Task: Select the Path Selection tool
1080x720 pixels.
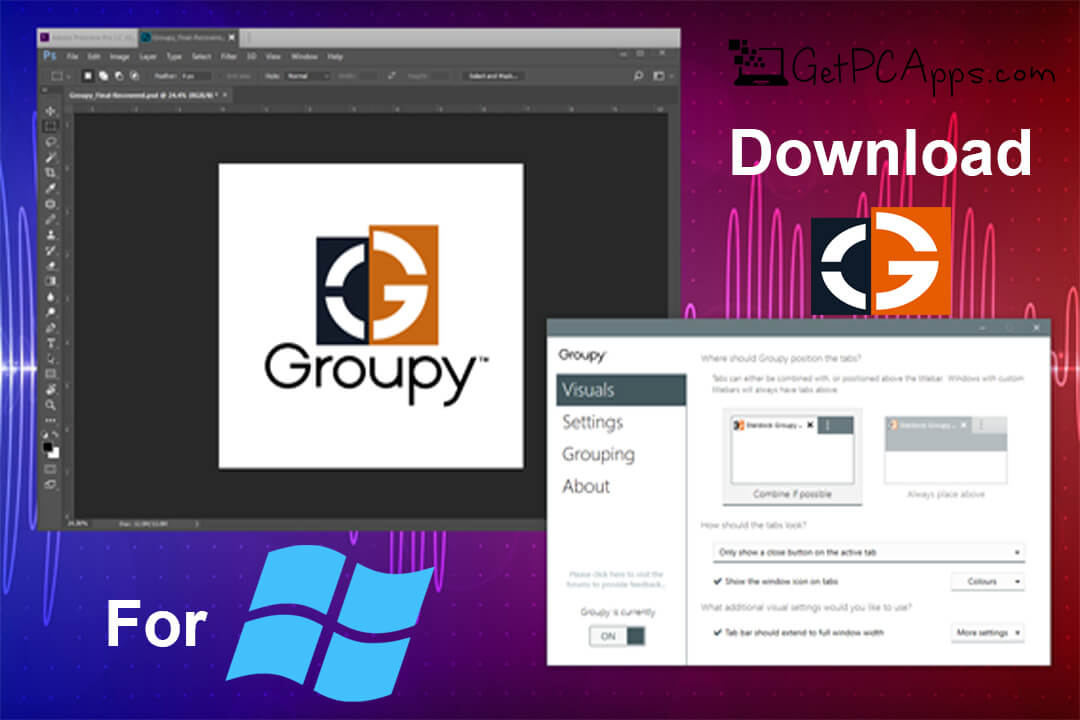Action: 50,359
